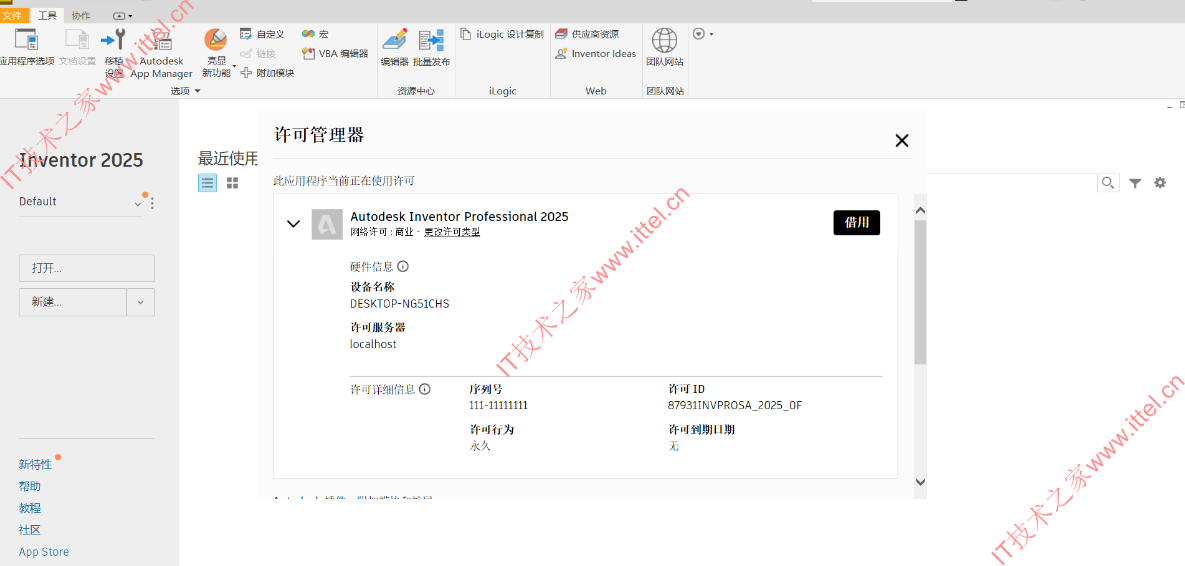Click license details (许可详细信息) info icon

point(425,389)
